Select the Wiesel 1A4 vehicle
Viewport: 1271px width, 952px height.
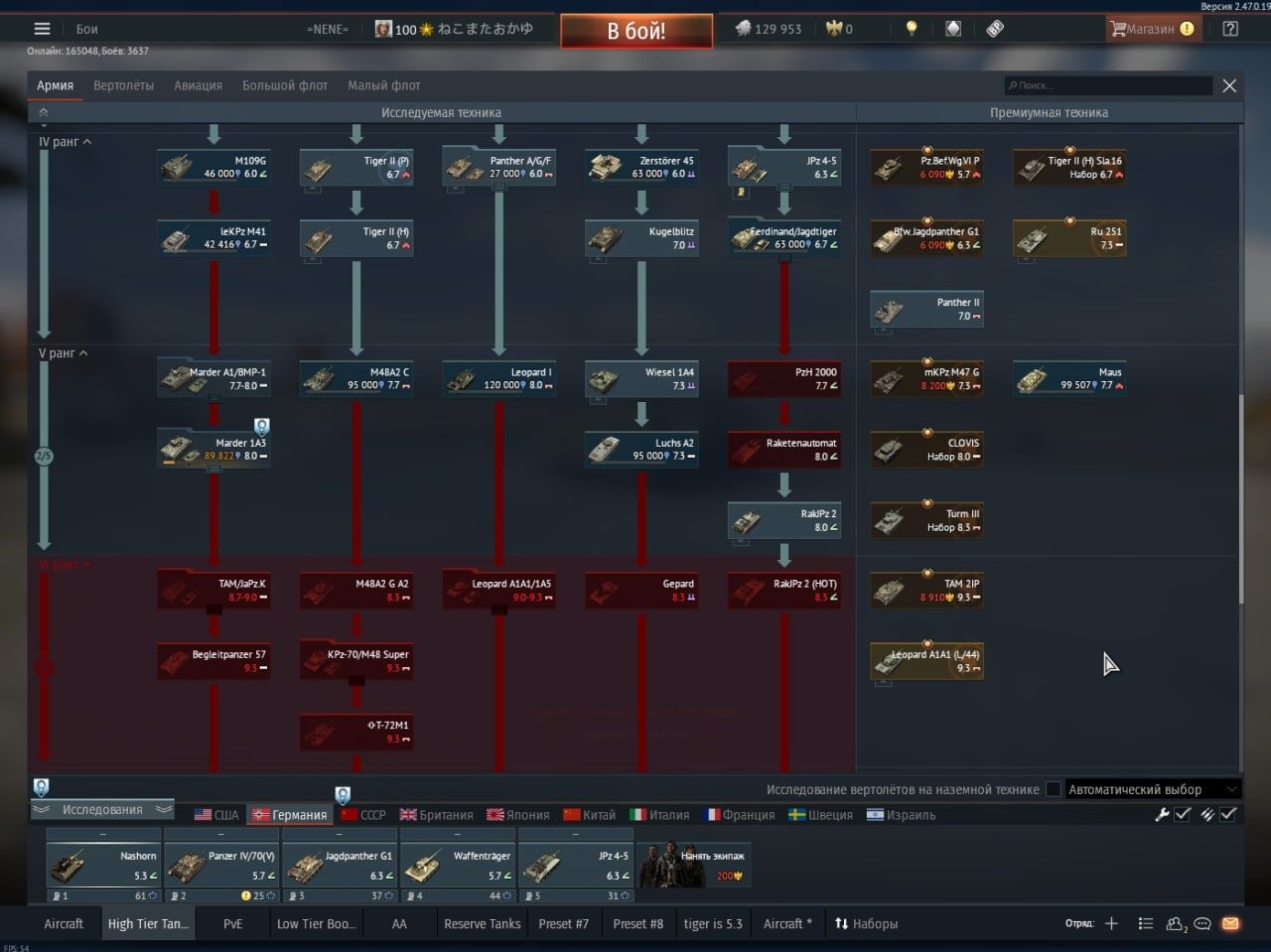pos(641,378)
